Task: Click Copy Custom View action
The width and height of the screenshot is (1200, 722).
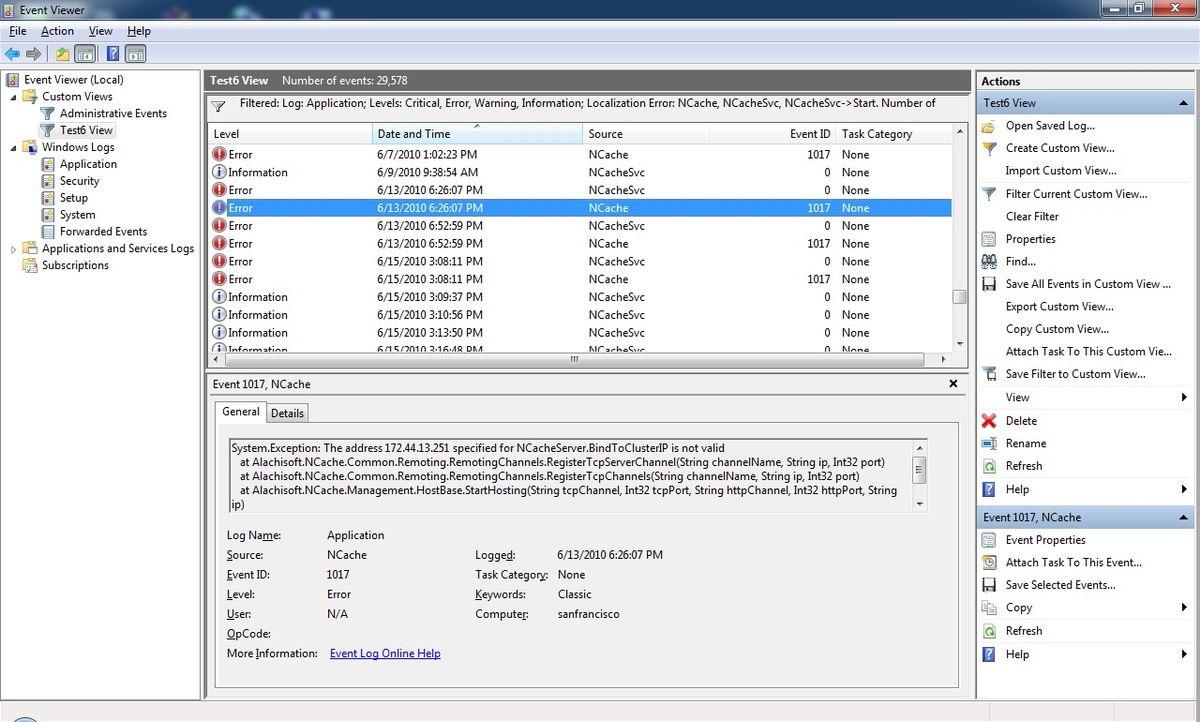Action: [x=1057, y=329]
